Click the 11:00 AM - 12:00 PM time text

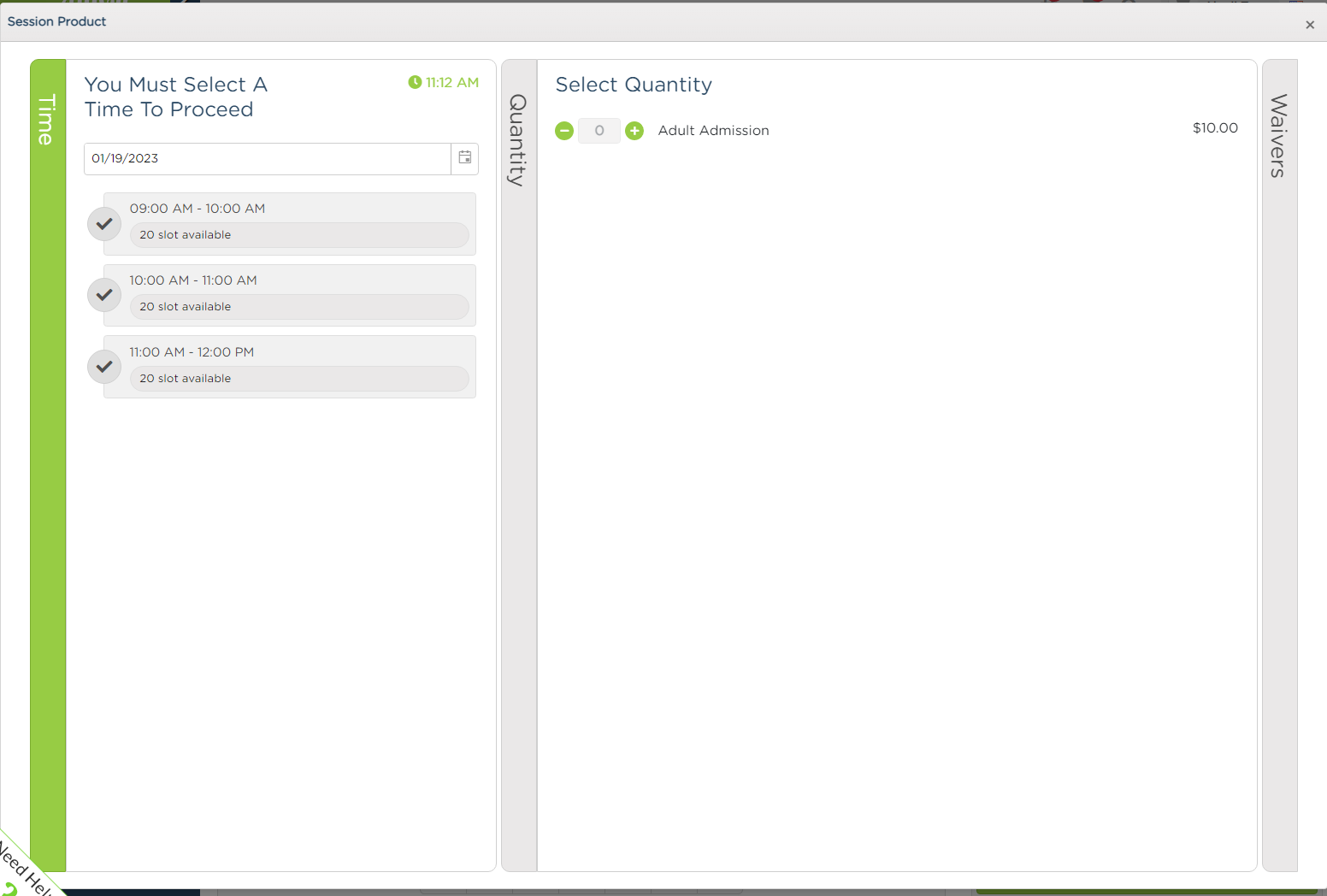192,352
